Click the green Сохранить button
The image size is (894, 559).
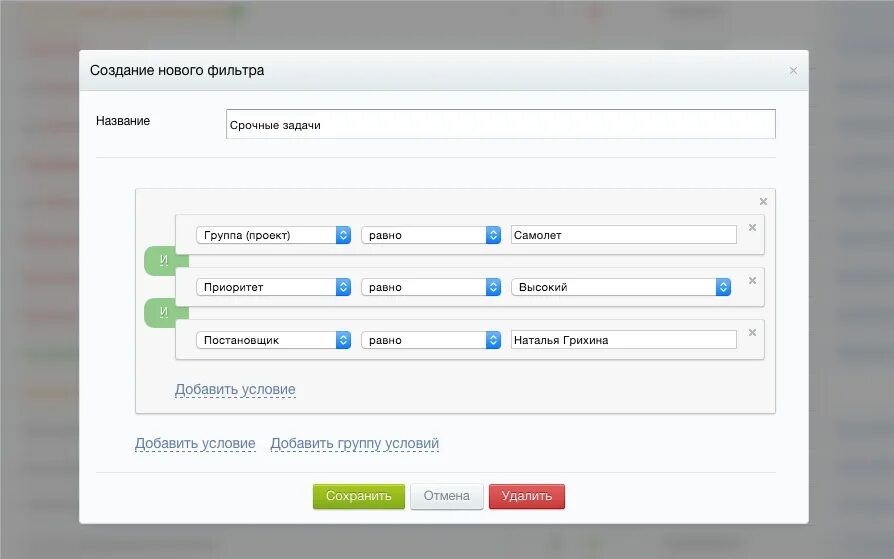(x=359, y=496)
